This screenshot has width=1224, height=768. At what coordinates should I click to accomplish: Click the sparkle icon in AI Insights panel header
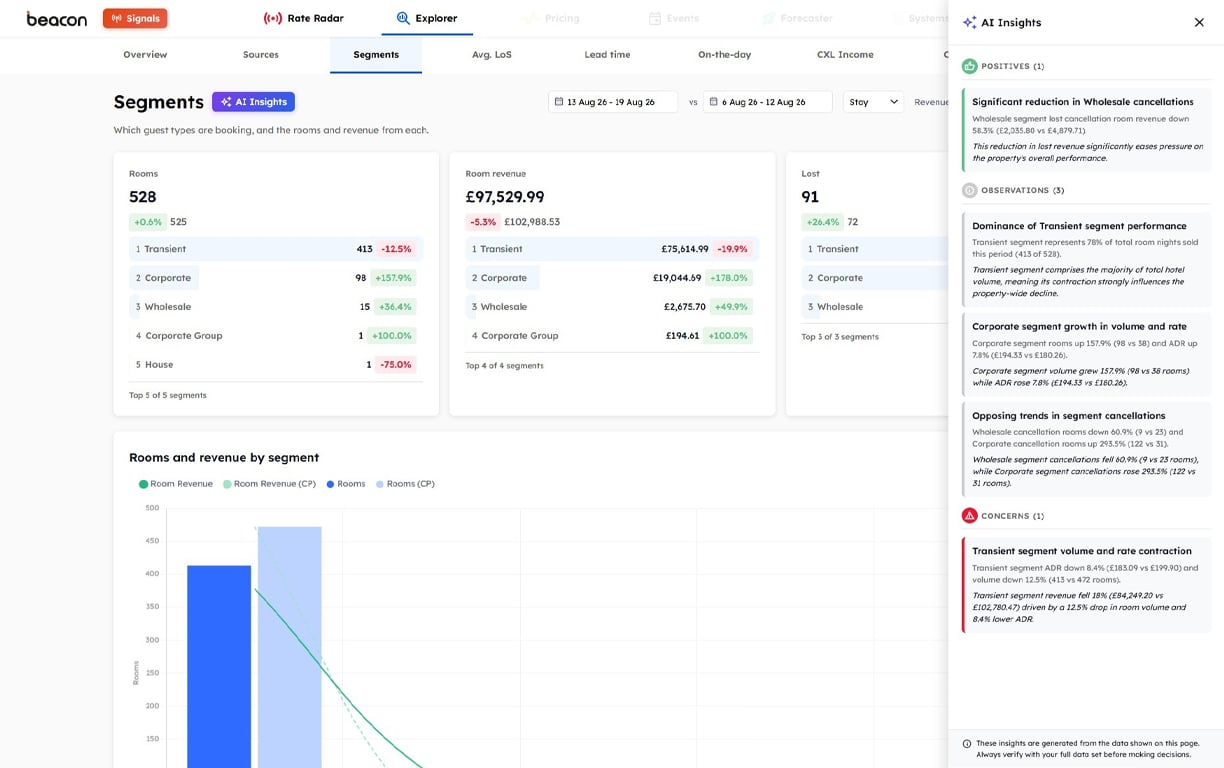point(969,22)
